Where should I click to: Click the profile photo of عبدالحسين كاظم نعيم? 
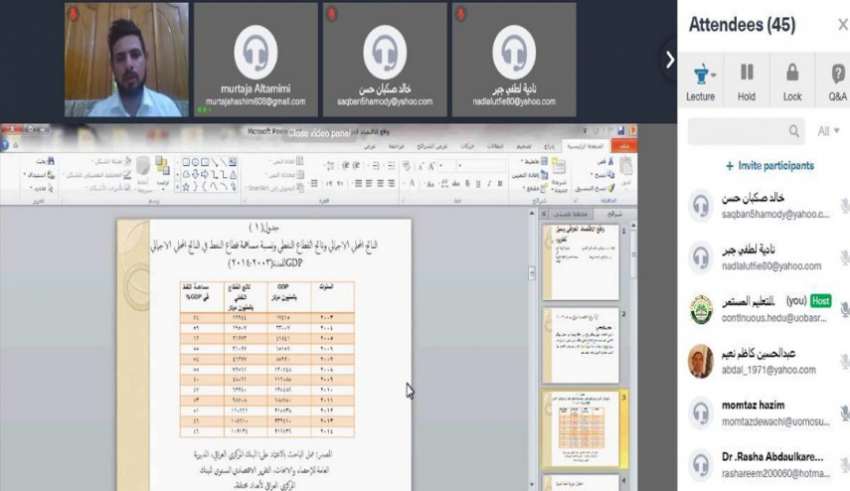pos(701,360)
